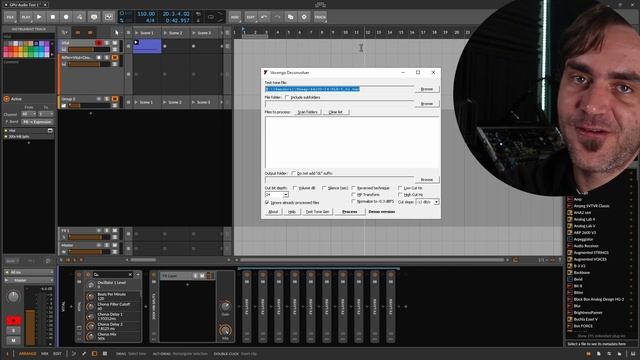The height and width of the screenshot is (360, 640).
Task: Stop playback with the transport stop button
Action: [x=53, y=17]
